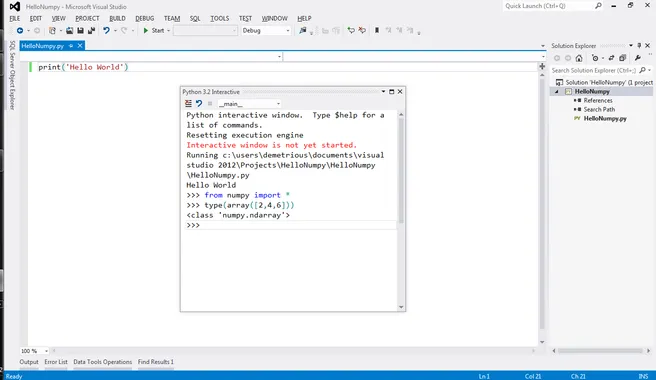
Task: Open the __main__ scope dropdown
Action: click(x=249, y=104)
